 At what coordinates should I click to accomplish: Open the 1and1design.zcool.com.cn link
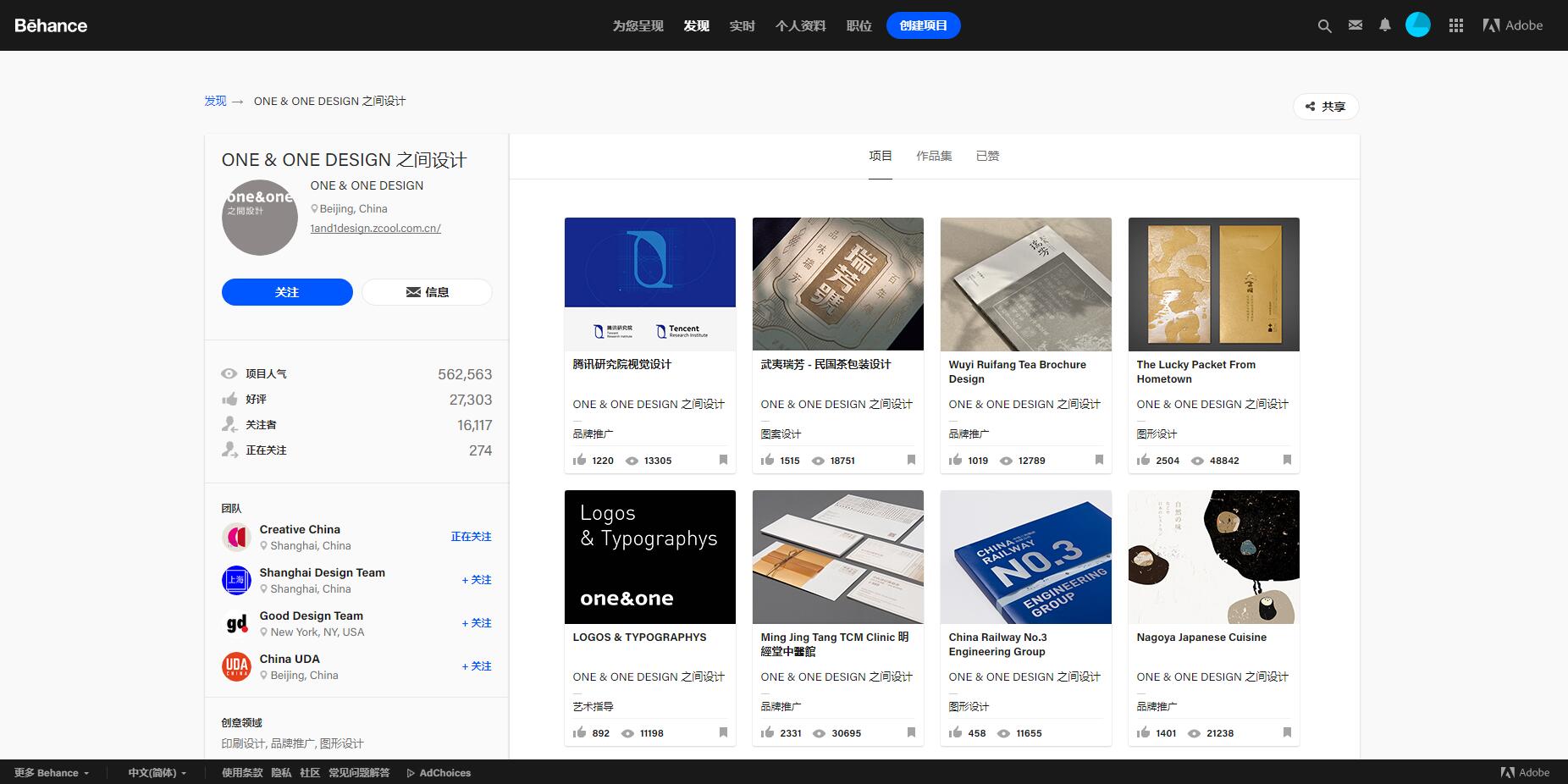click(376, 229)
